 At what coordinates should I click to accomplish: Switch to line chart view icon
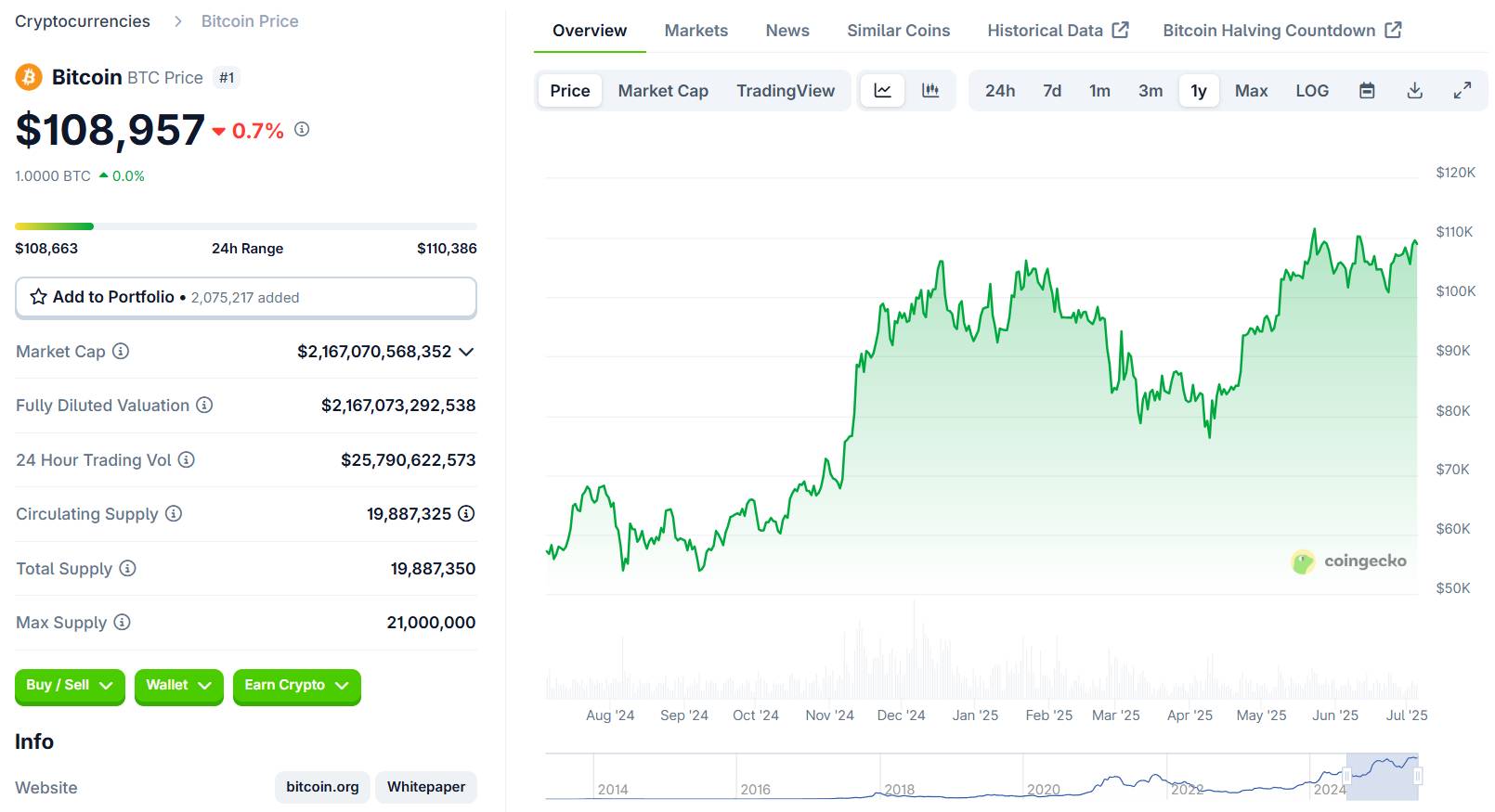click(882, 91)
